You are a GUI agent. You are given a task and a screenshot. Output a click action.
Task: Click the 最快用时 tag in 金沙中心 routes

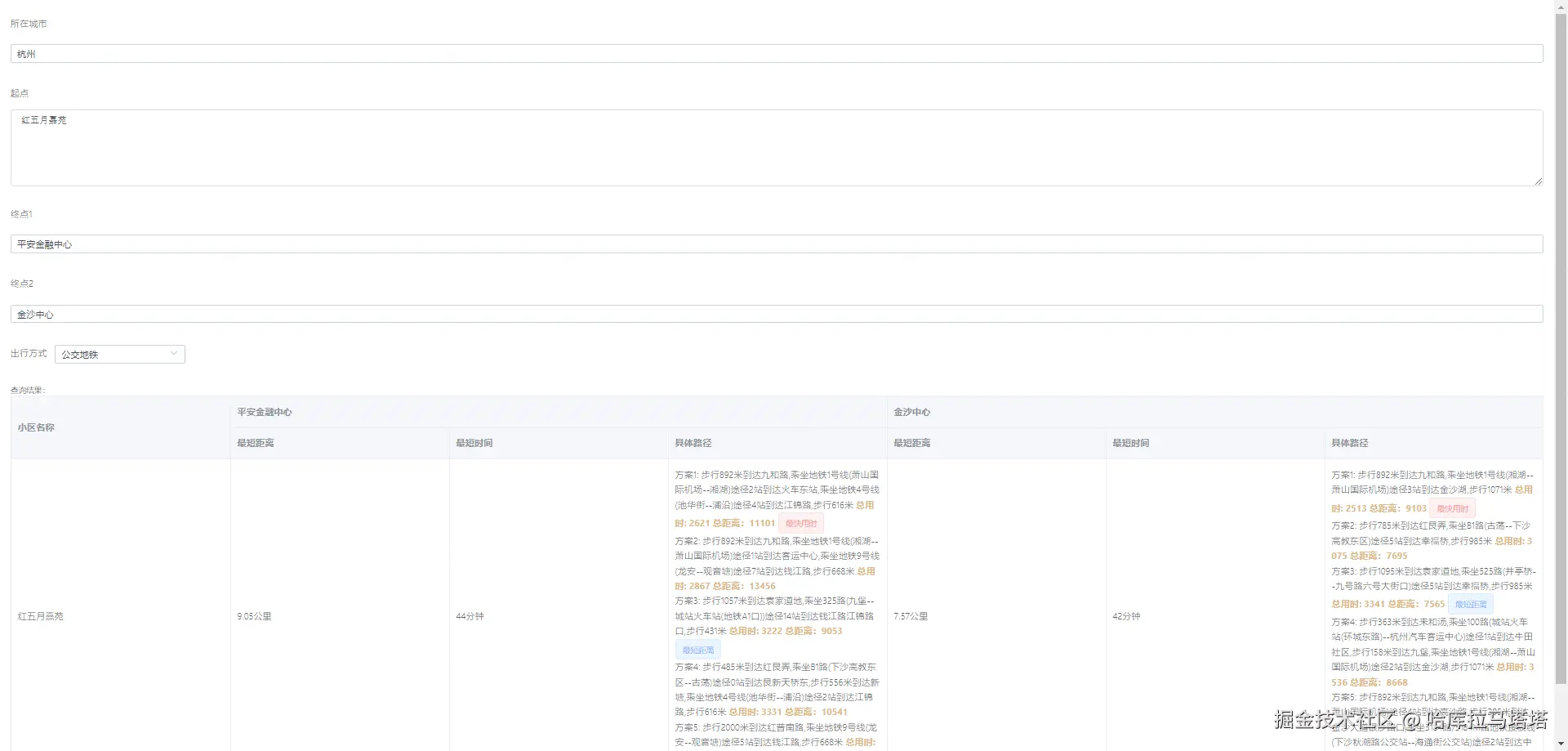1452,508
